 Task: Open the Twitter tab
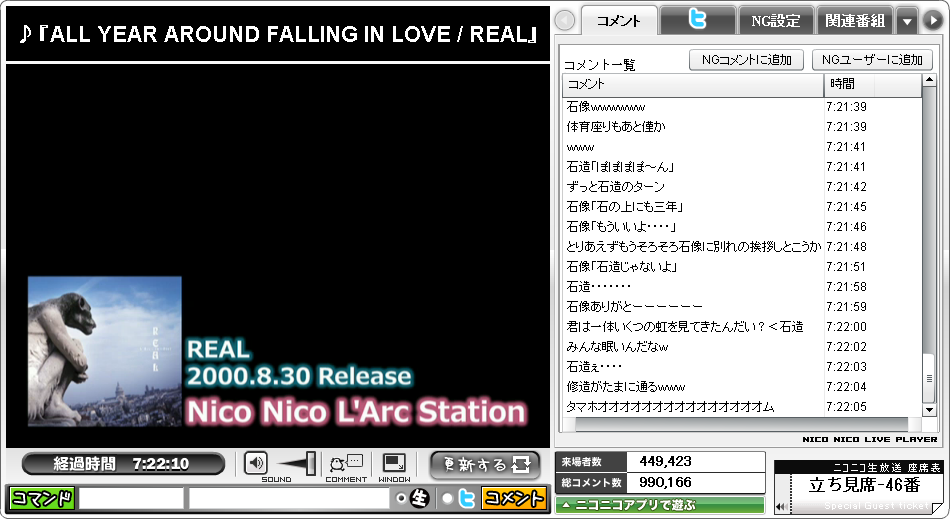697,20
